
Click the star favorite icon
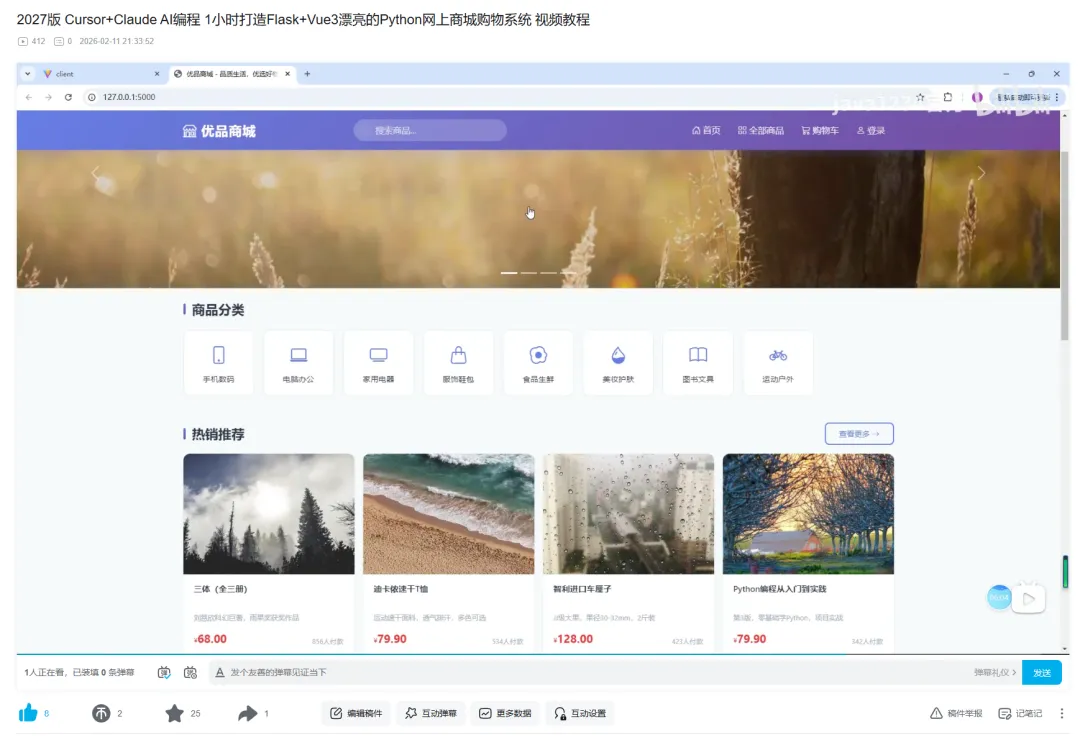[174, 713]
